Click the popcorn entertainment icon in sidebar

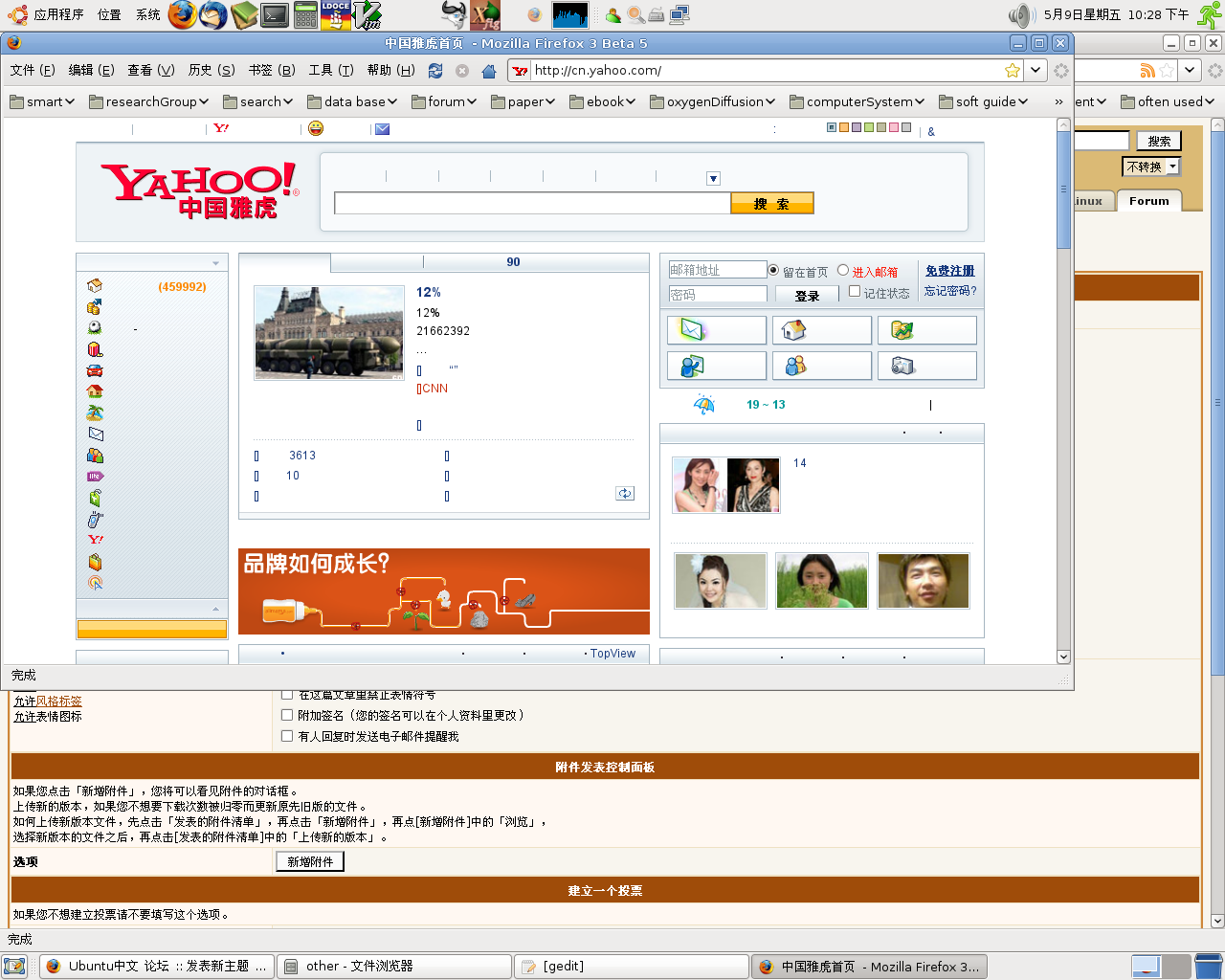tap(95, 349)
